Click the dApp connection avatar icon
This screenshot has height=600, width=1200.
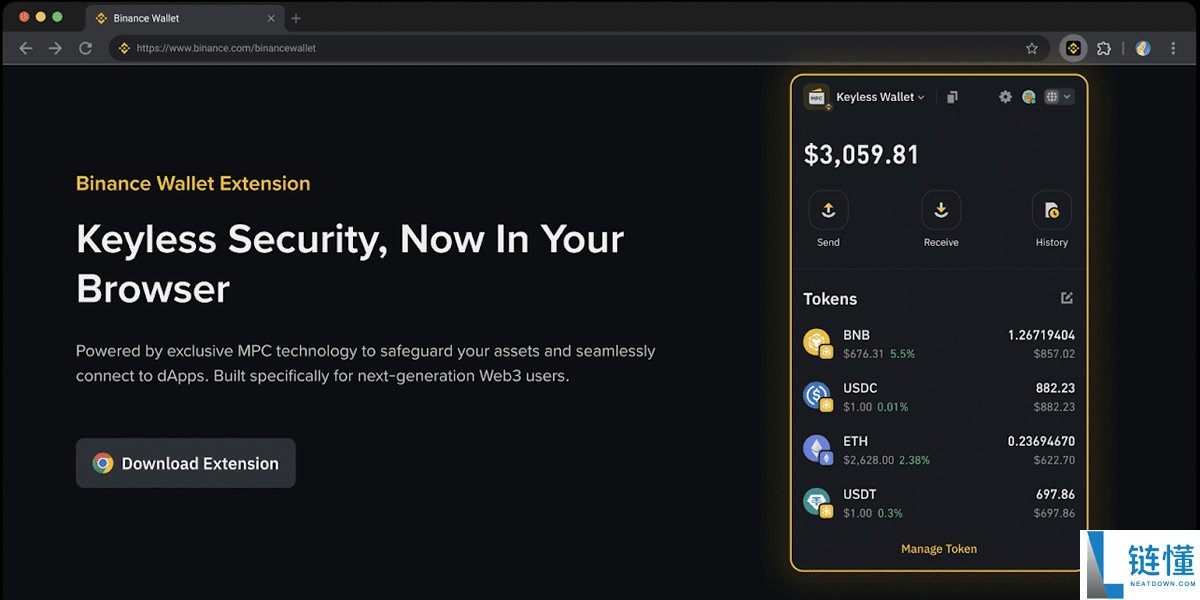coord(1028,97)
